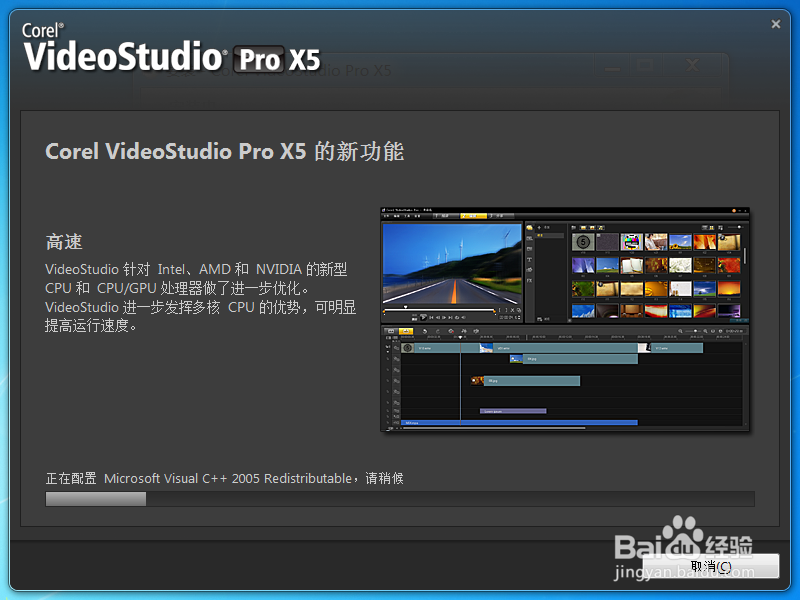The width and height of the screenshot is (800, 600).
Task: Cancel the installation with 取消(C) button
Action: pyautogui.click(x=711, y=566)
